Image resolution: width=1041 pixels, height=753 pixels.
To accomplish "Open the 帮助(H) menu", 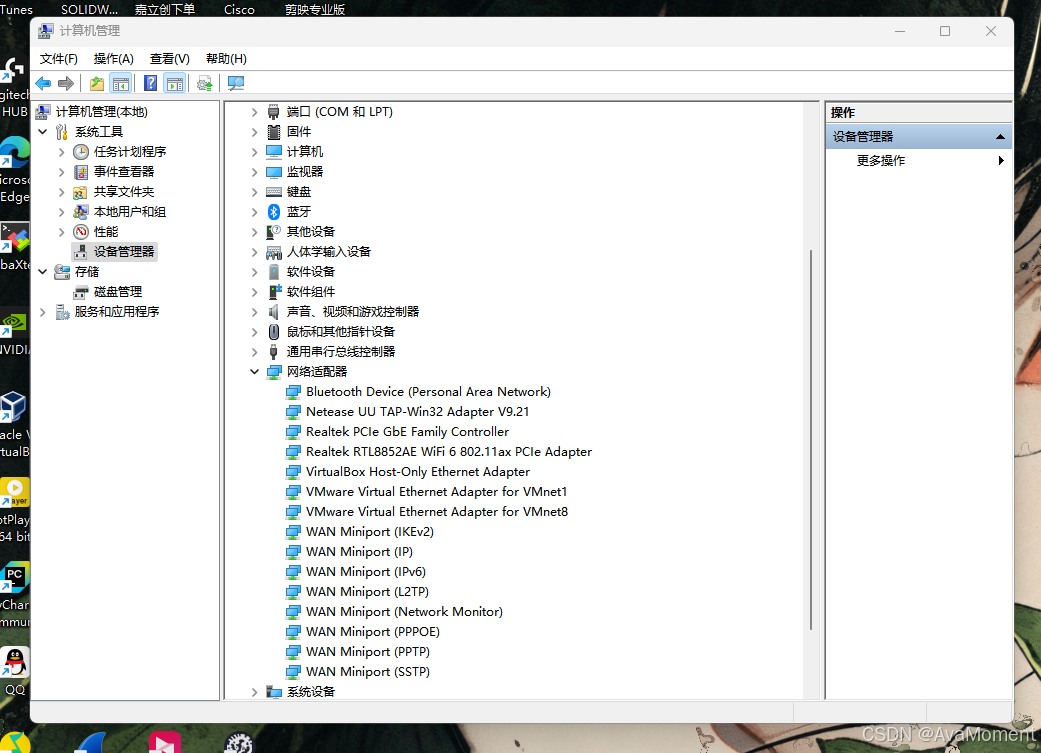I will (226, 58).
